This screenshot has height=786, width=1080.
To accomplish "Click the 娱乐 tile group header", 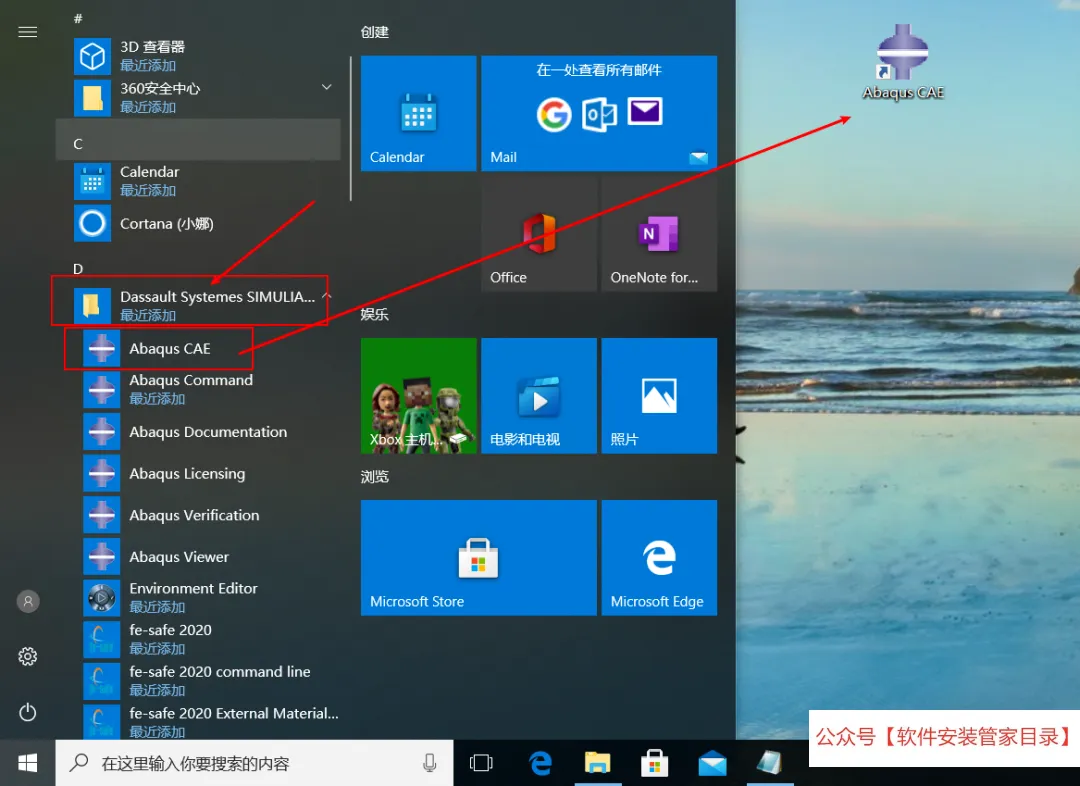I will [x=375, y=314].
